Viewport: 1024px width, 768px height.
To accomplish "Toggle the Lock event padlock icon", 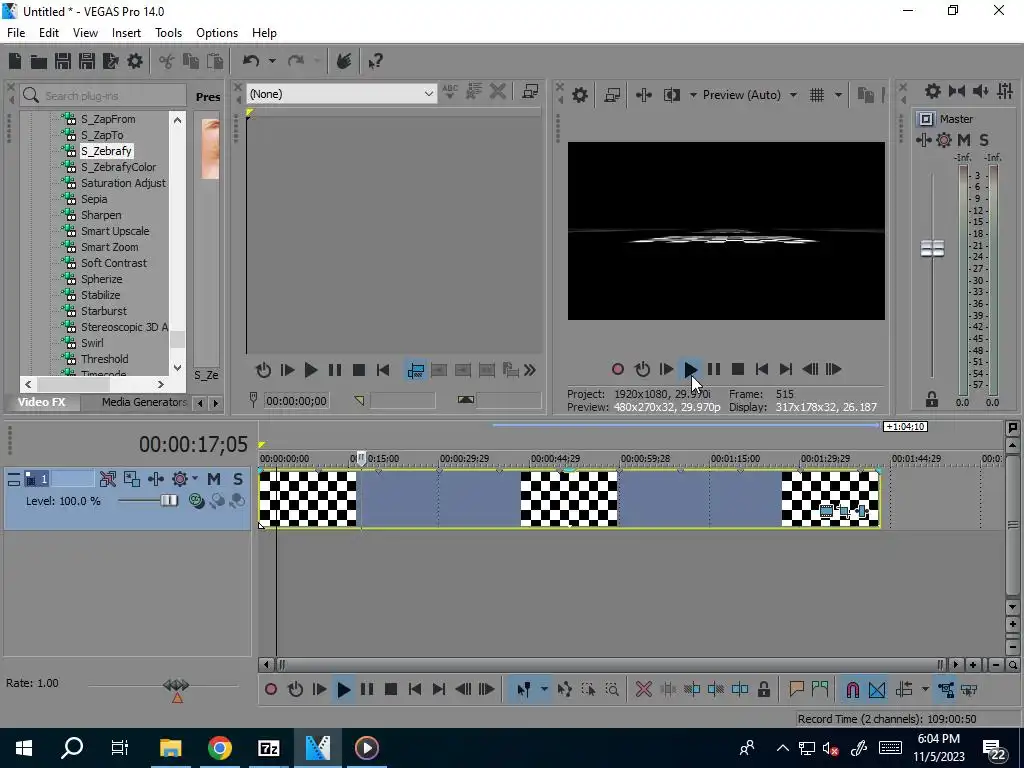I will tap(763, 690).
